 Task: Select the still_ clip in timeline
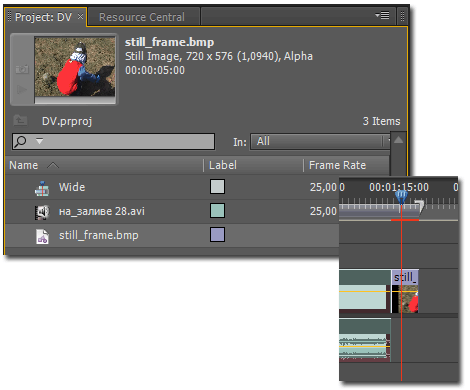click(x=405, y=291)
